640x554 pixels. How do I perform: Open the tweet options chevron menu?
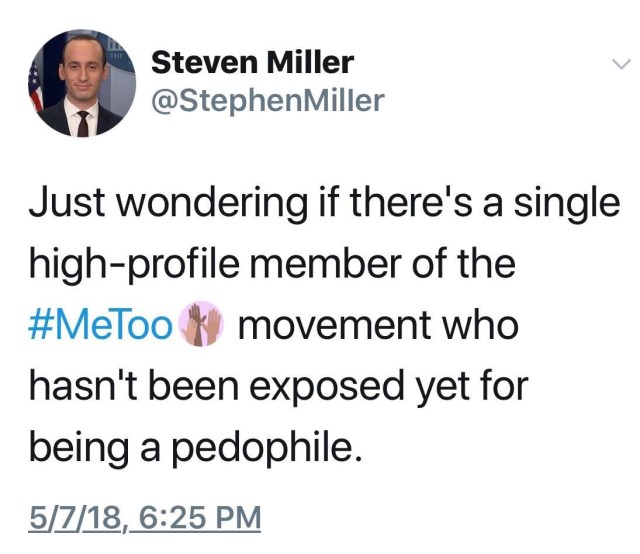pyautogui.click(x=620, y=64)
